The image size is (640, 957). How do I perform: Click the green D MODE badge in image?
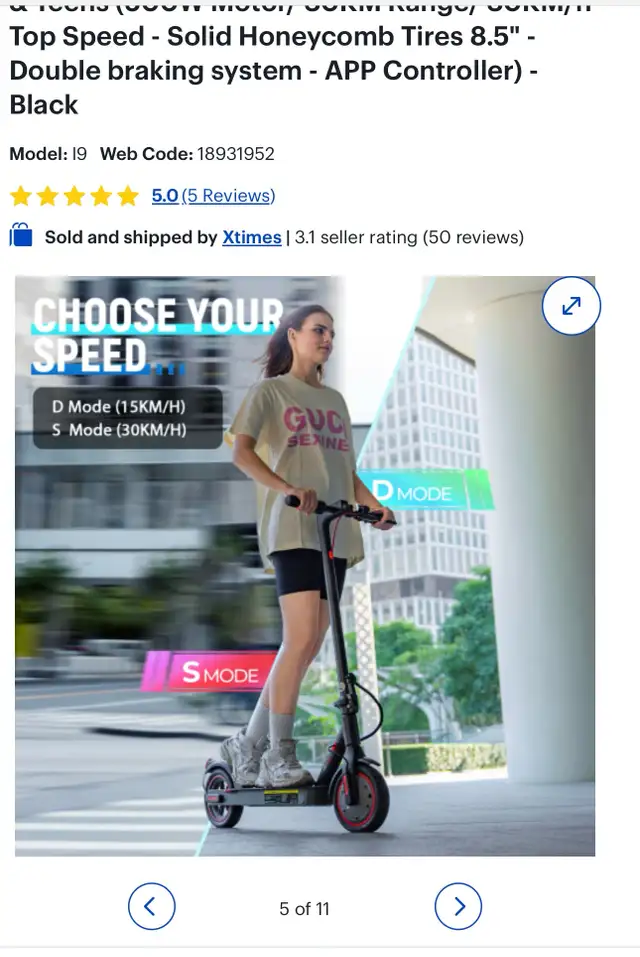pyautogui.click(x=425, y=490)
